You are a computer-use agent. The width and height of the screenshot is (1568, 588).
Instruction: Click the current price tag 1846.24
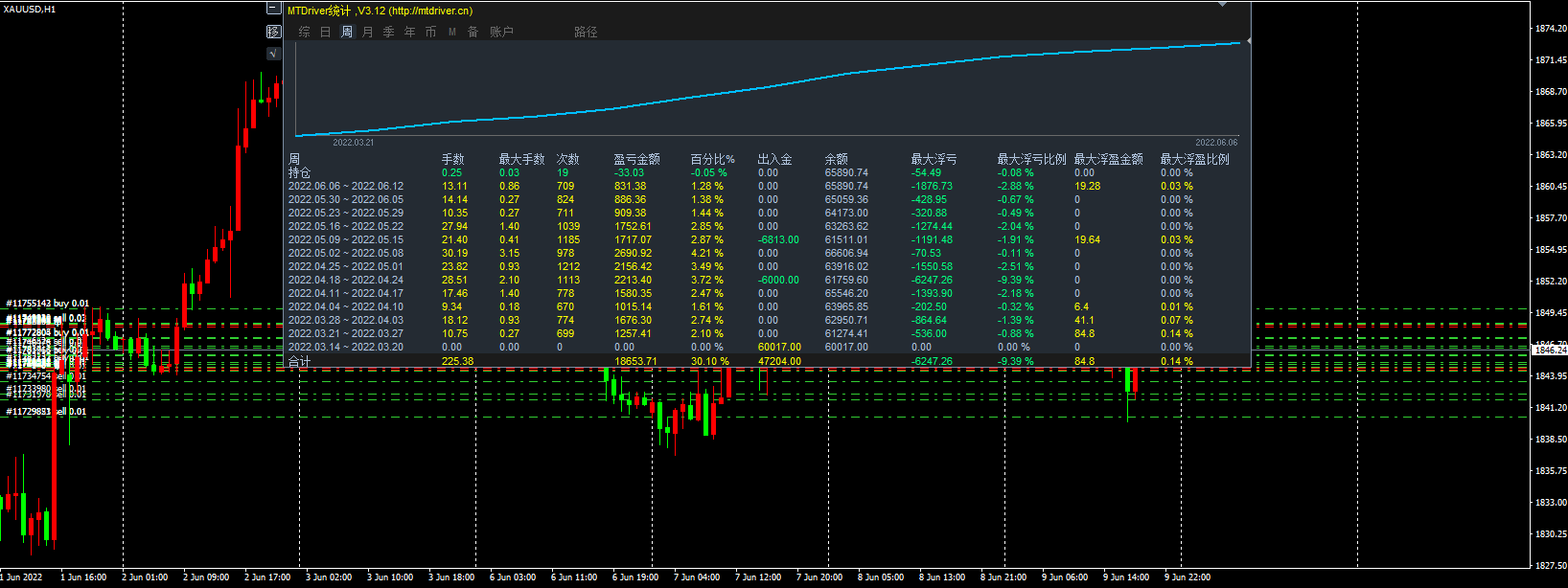(x=1550, y=351)
